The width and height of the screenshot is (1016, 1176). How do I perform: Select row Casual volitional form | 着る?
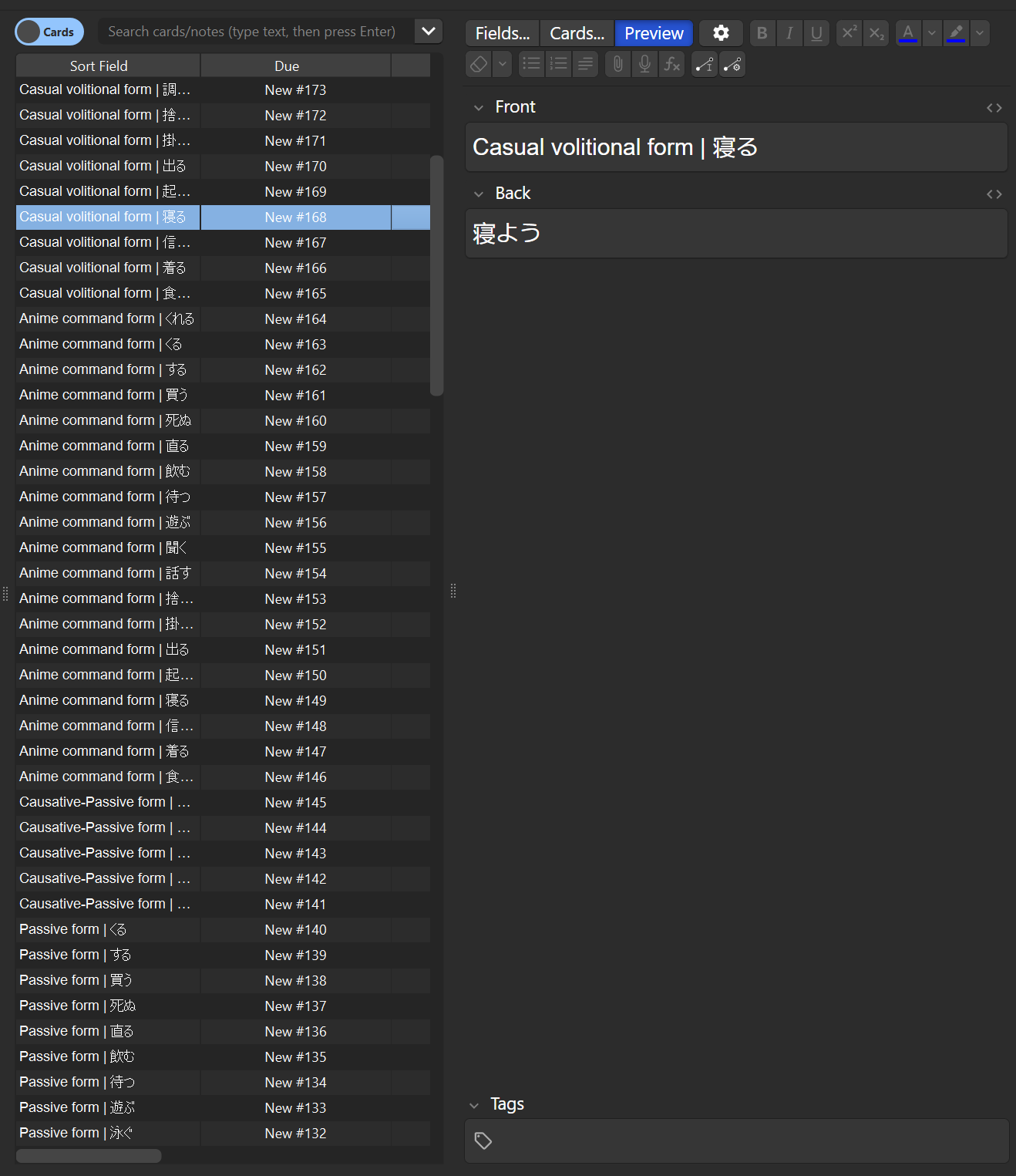223,268
